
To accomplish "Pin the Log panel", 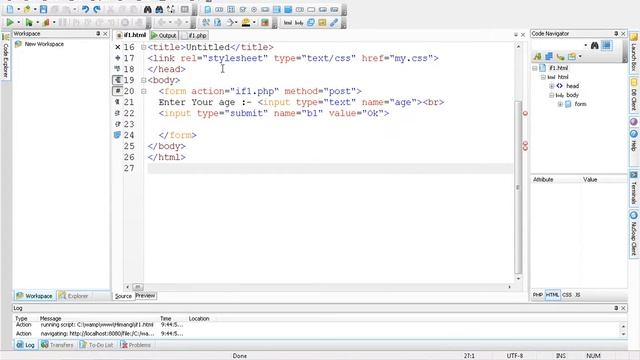I will tap(616, 308).
